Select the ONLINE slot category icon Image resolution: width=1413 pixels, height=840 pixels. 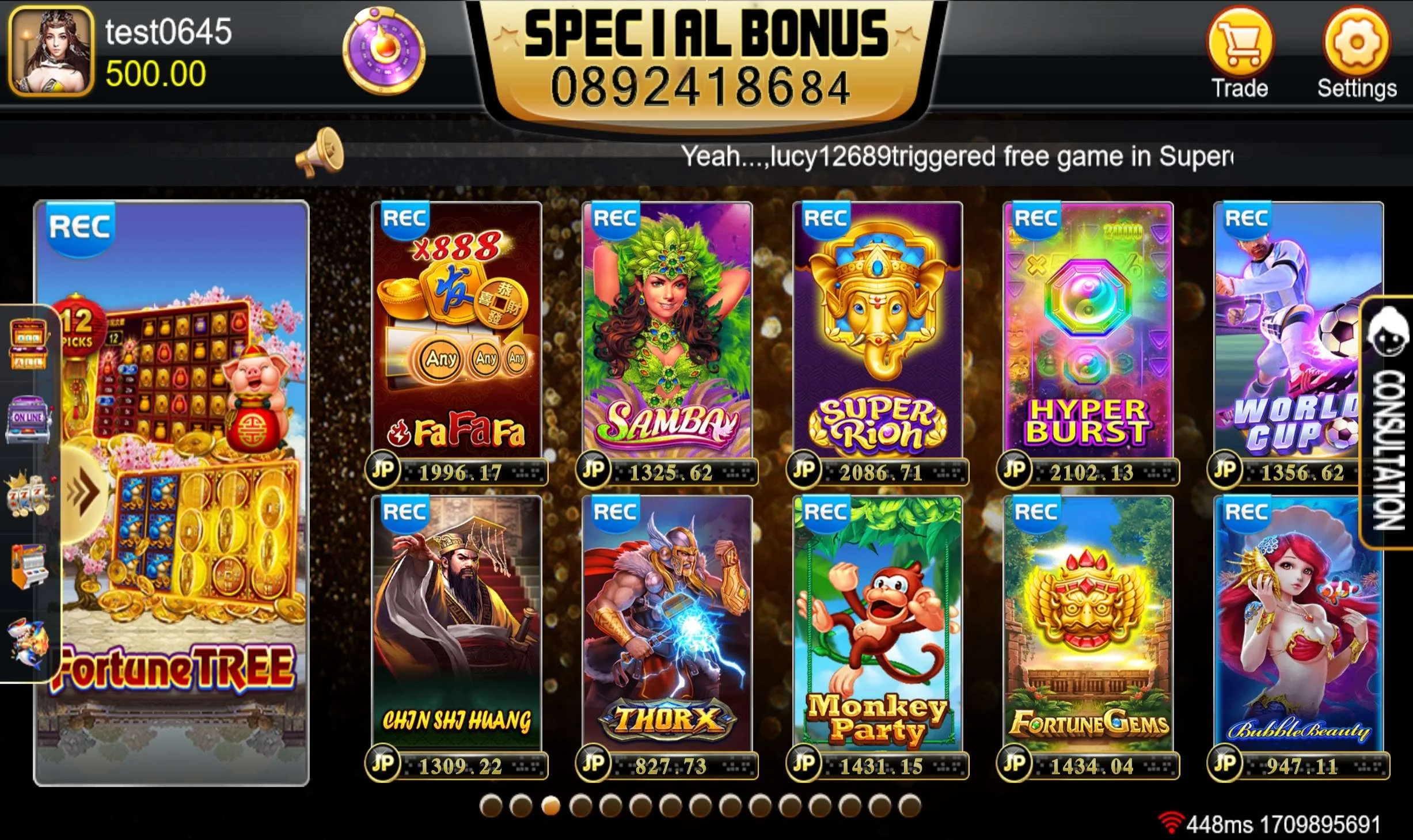tap(28, 419)
